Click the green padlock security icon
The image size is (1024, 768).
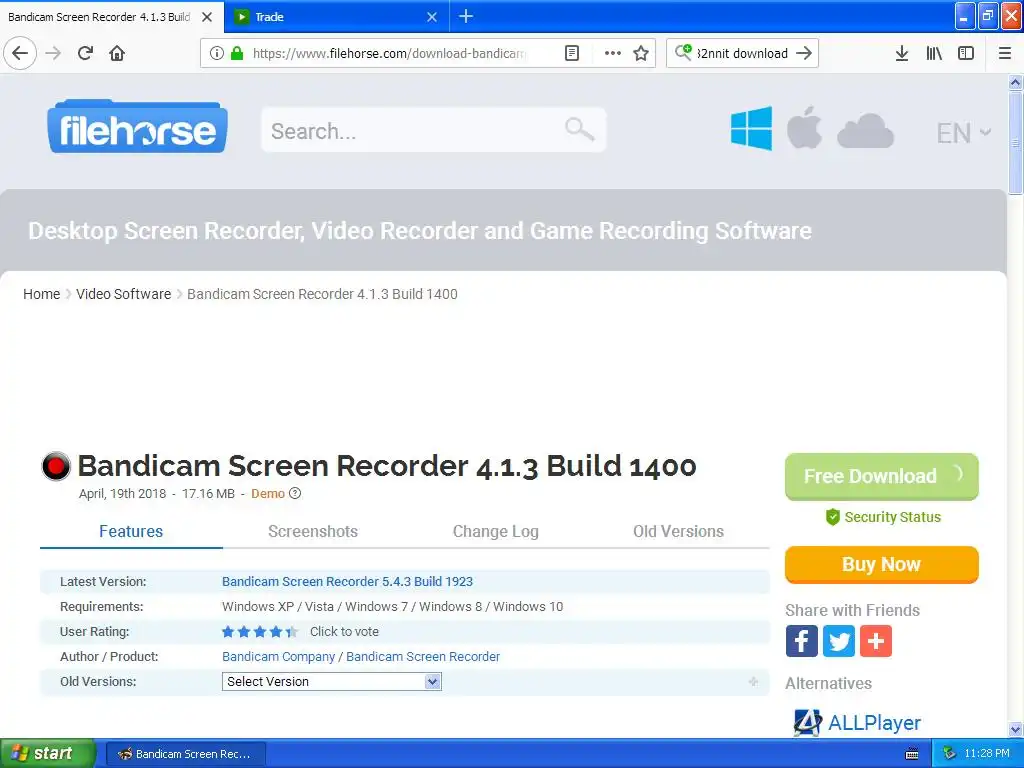click(x=237, y=53)
